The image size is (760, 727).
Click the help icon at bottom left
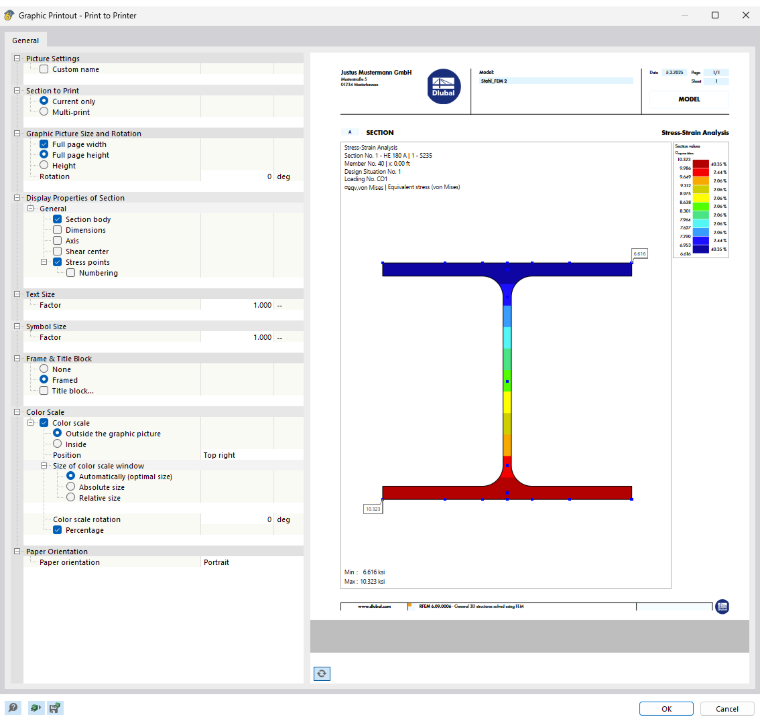(x=13, y=708)
